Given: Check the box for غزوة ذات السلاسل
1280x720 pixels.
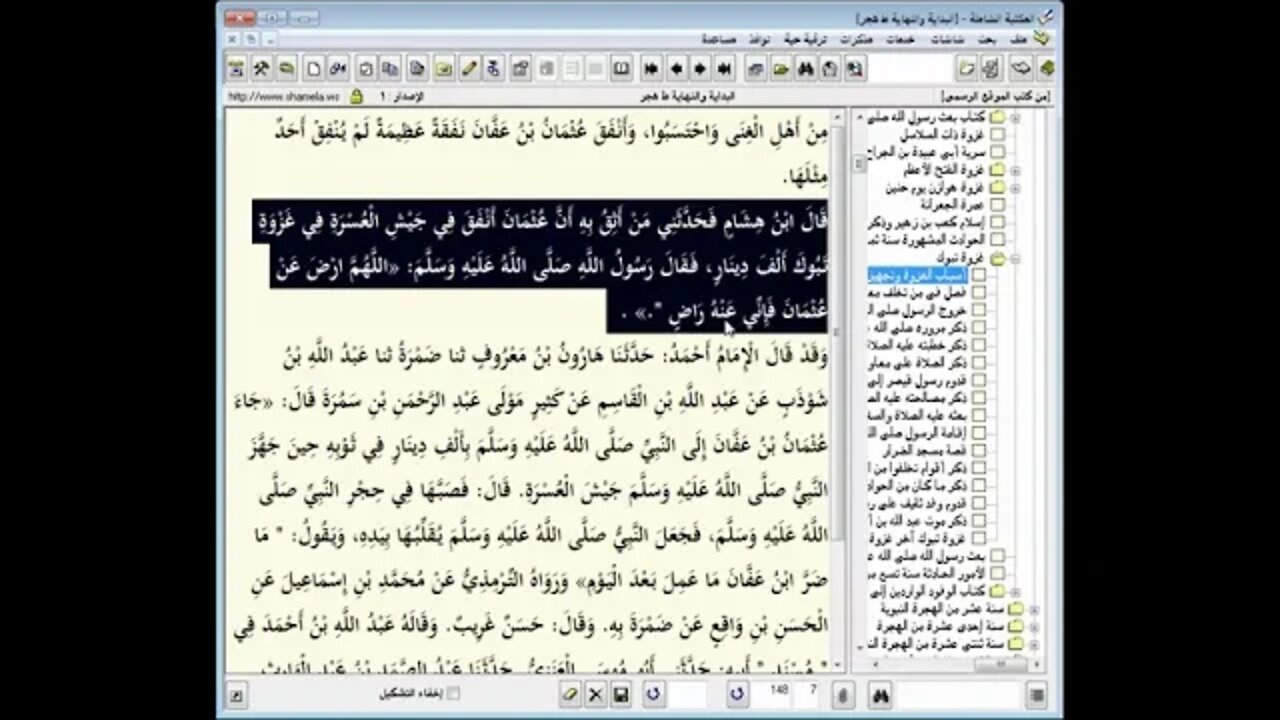Looking at the screenshot, I should click(x=997, y=134).
